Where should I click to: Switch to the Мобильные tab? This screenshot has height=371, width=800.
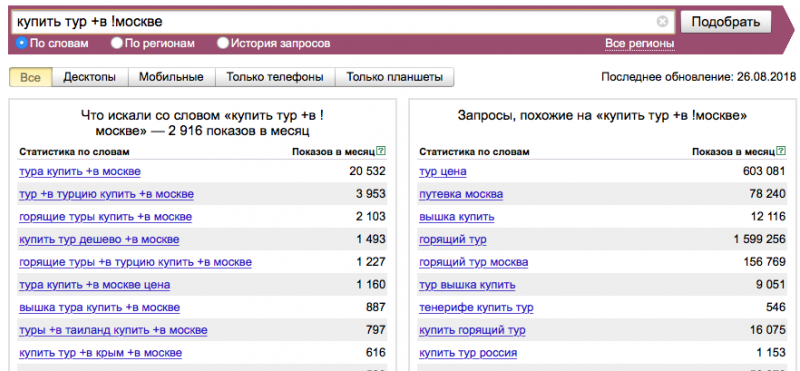pos(171,77)
